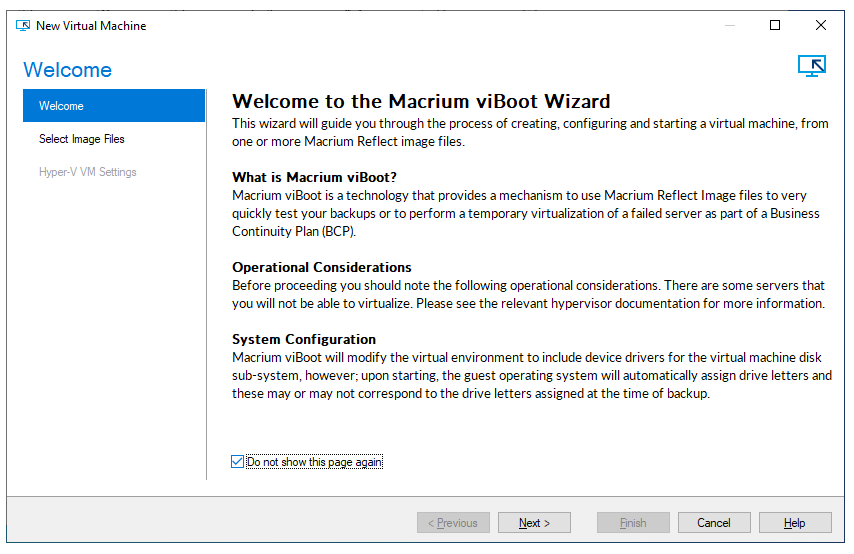Minimize the New Virtual Machine window
Screen dimensions: 854x554
point(730,25)
